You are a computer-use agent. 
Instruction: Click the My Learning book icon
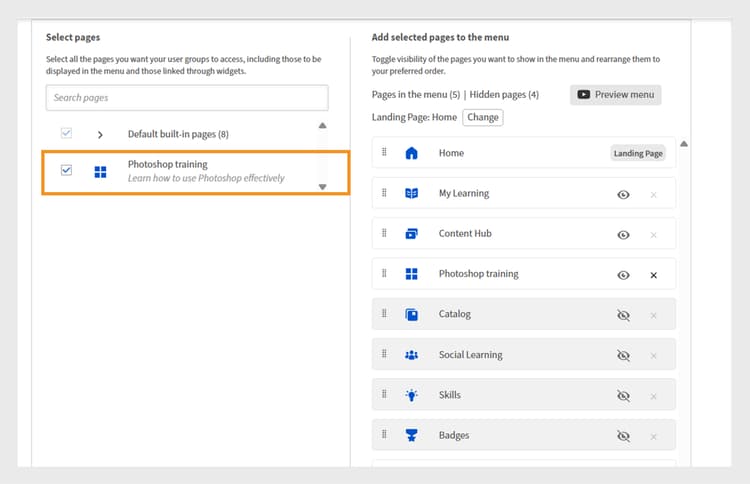pos(411,194)
